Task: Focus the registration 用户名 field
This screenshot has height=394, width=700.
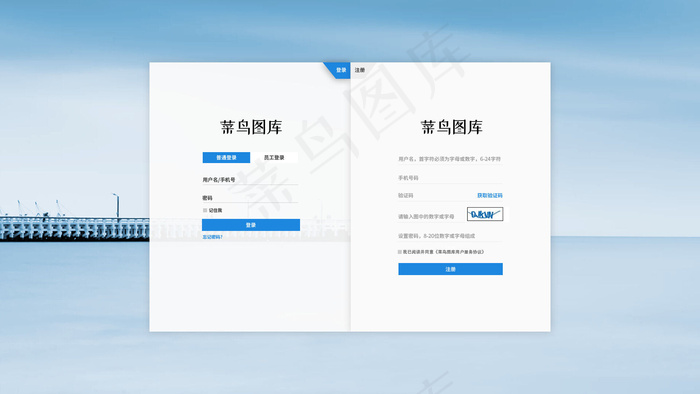Action: pyautogui.click(x=450, y=159)
